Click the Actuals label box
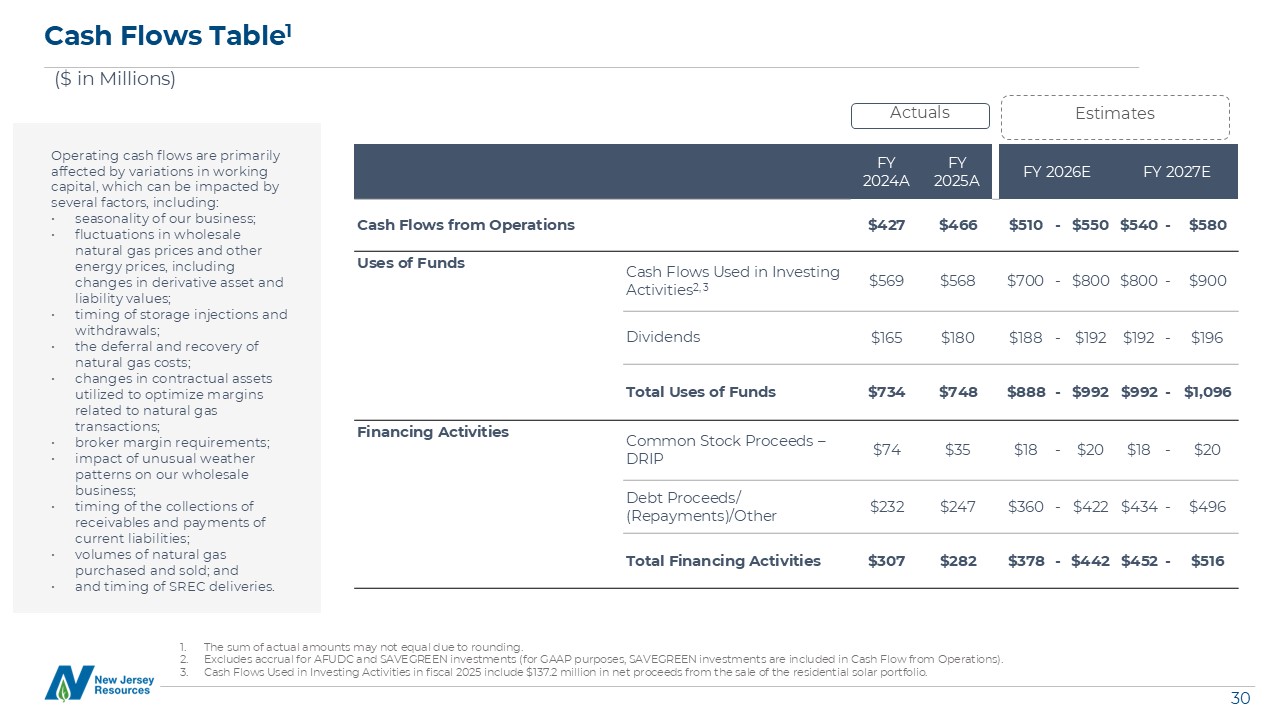Screen dimensions: 1280x720 [920, 114]
